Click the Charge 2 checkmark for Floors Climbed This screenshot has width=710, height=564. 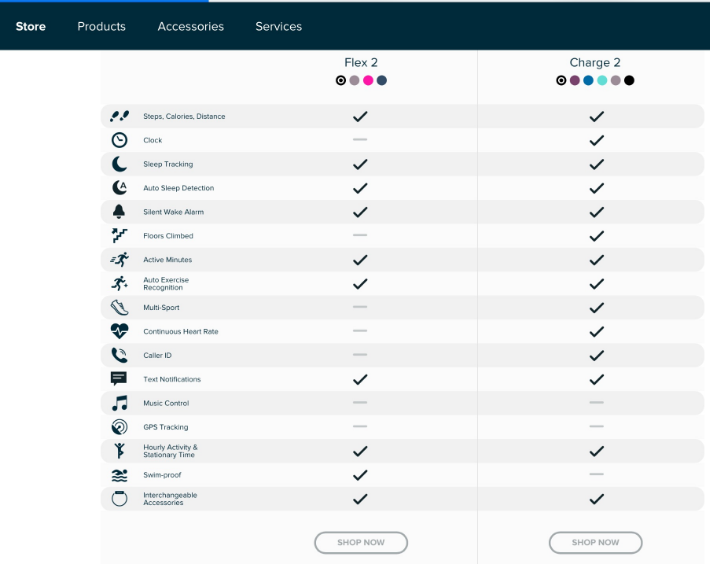(596, 236)
